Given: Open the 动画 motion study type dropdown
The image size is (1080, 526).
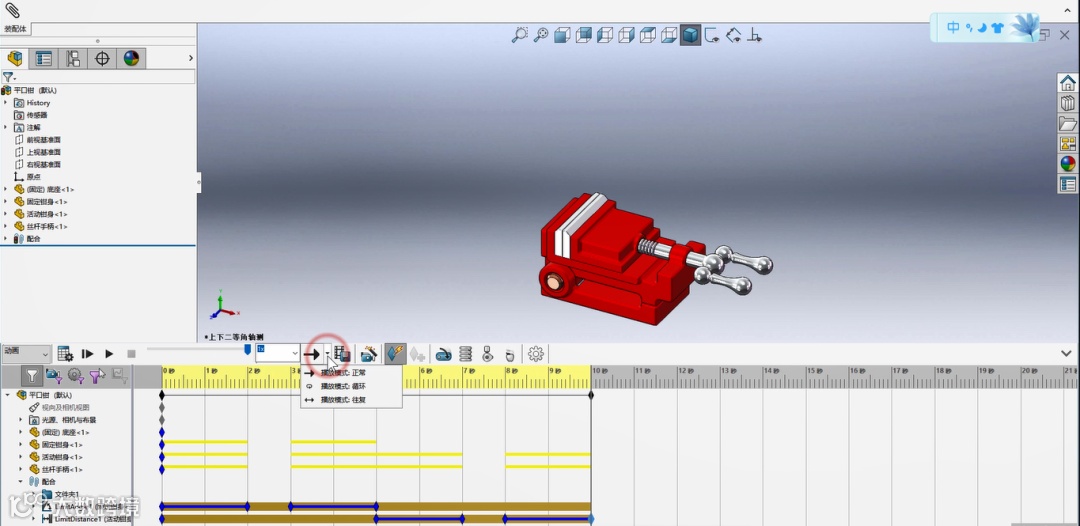Looking at the screenshot, I should [x=26, y=354].
